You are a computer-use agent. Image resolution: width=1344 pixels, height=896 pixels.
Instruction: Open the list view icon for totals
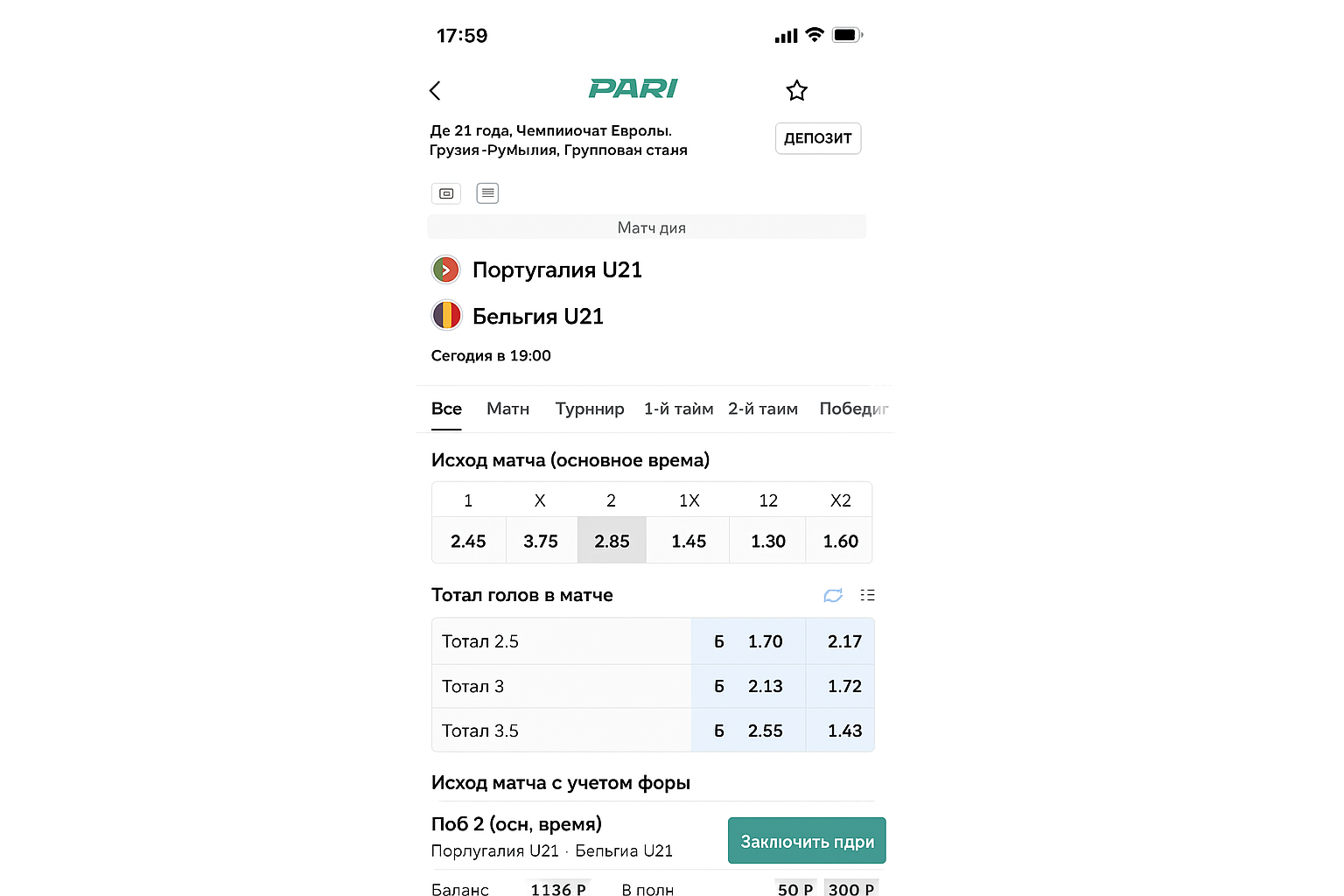[x=867, y=595]
